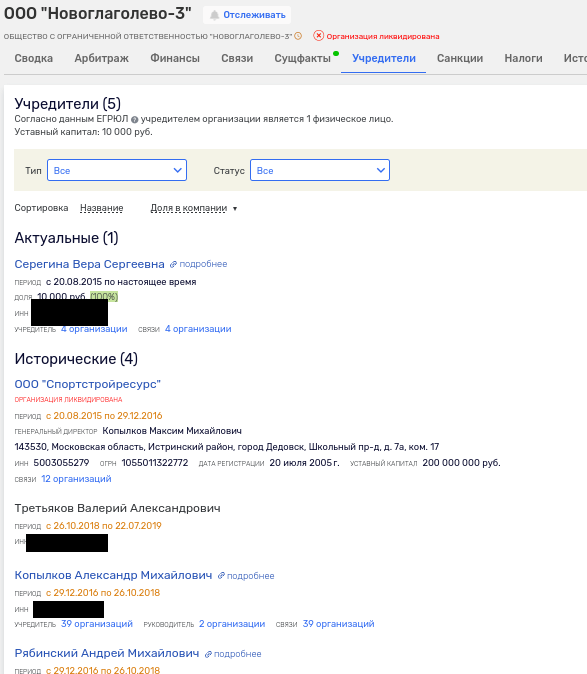This screenshot has width=587, height=674.
Task: Click the bell icon beside Отслеживать
Action: coord(214,15)
